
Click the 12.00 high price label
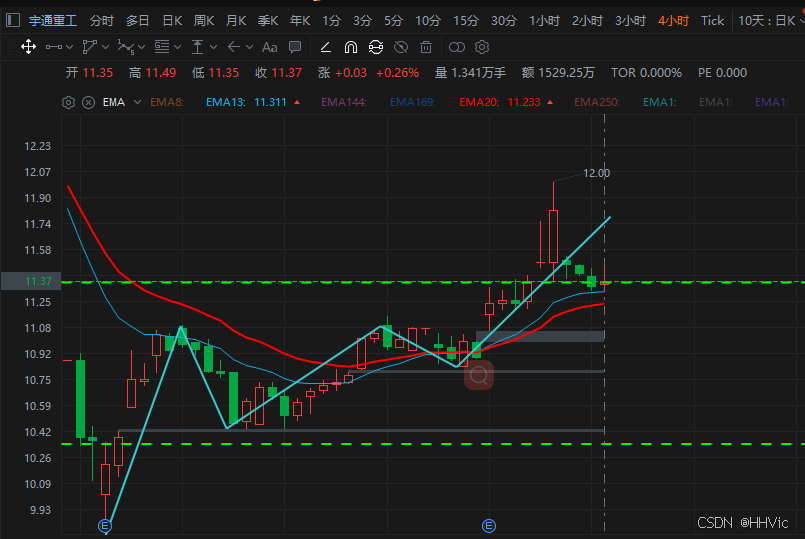click(597, 173)
